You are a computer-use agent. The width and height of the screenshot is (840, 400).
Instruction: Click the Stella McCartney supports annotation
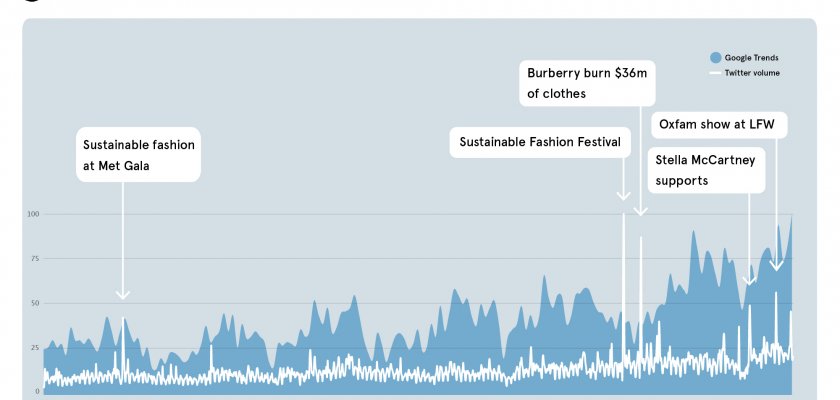point(706,170)
